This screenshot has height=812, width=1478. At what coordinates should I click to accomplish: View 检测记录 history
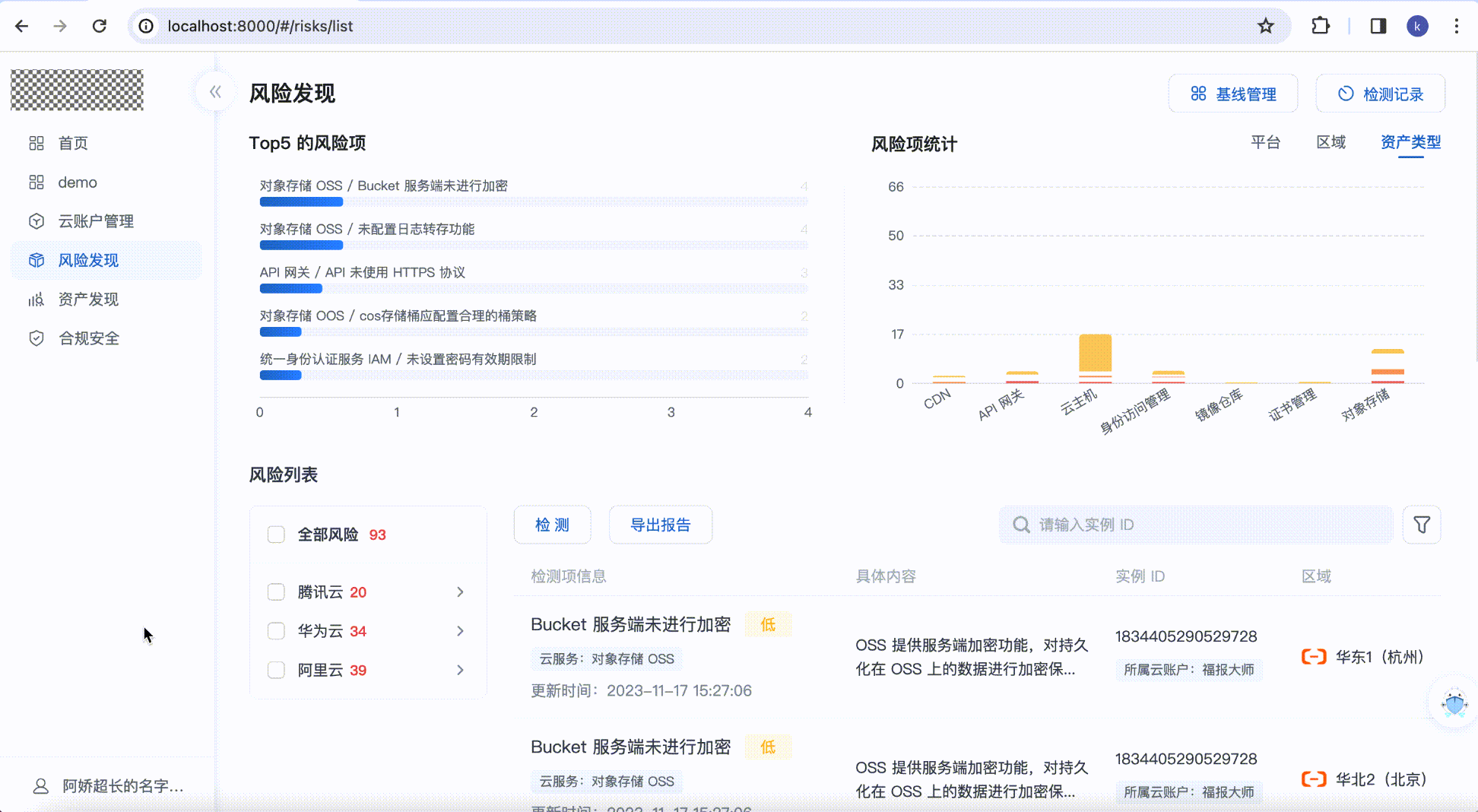tap(1380, 93)
